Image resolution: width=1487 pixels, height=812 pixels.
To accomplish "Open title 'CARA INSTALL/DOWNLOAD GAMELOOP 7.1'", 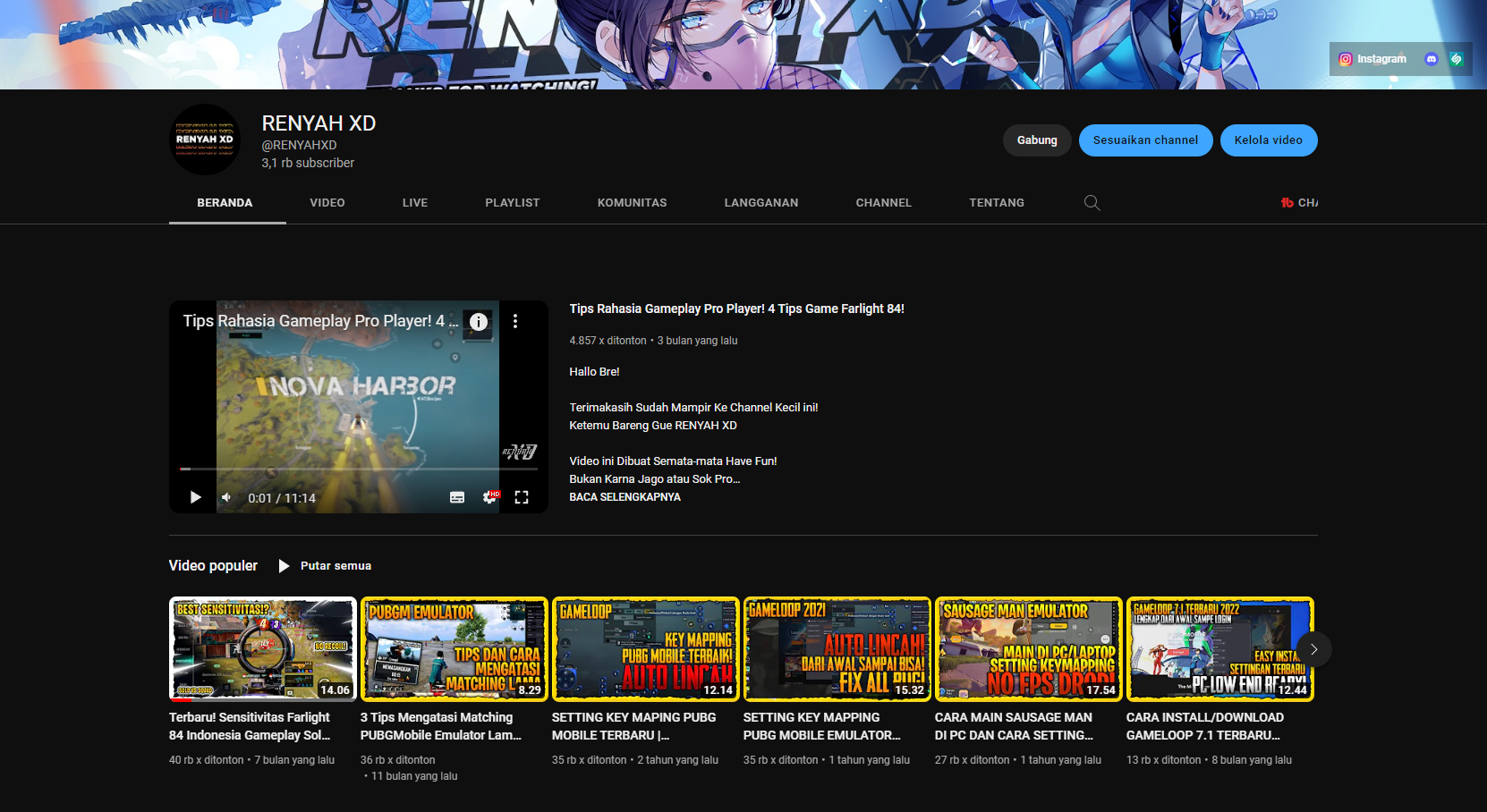I will (1204, 726).
